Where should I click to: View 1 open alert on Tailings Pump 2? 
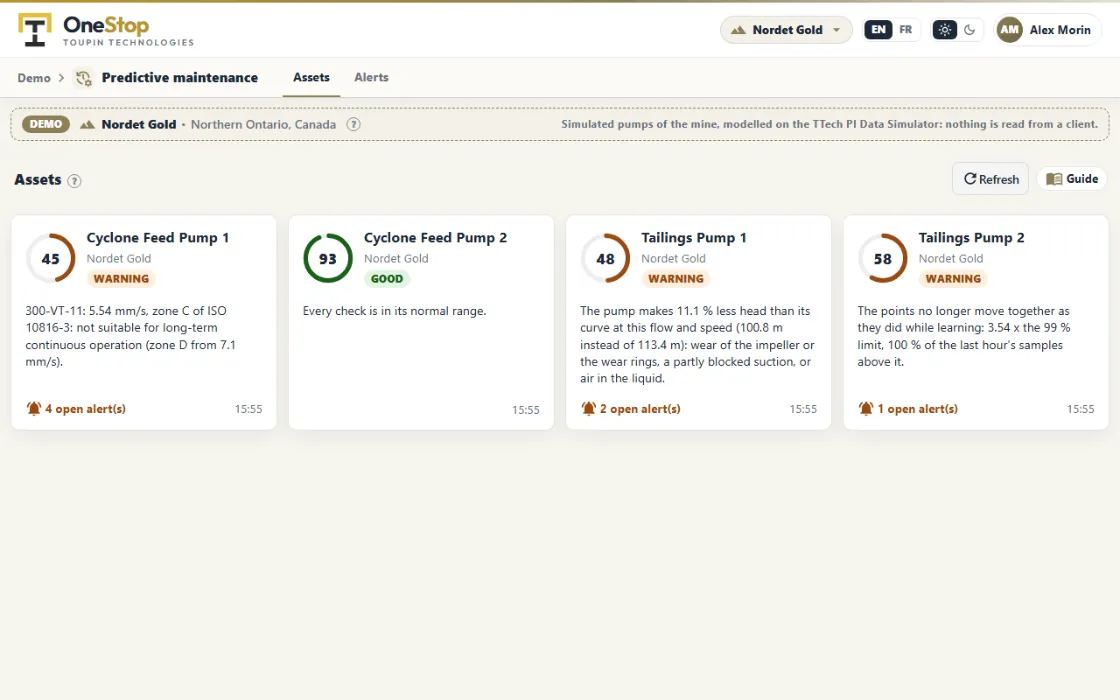pyautogui.click(x=908, y=409)
